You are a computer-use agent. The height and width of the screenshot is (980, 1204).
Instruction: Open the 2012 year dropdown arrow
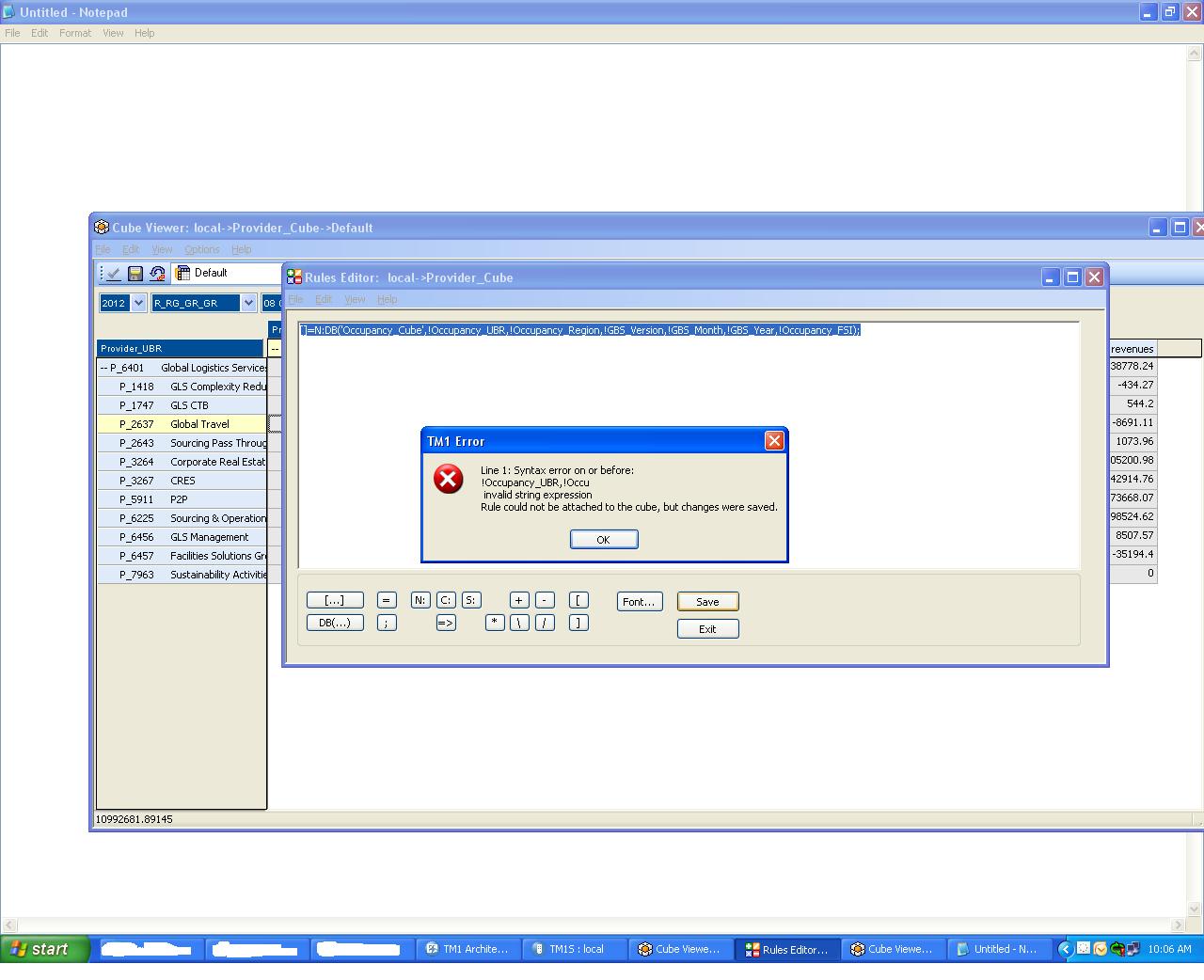tap(138, 303)
